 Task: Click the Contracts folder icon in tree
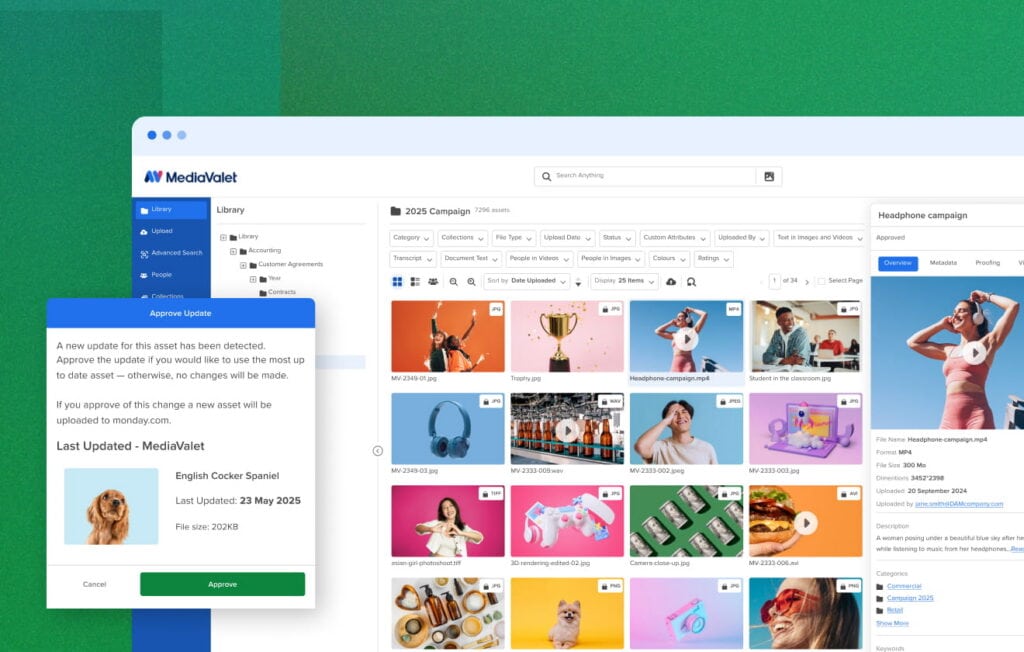[263, 293]
